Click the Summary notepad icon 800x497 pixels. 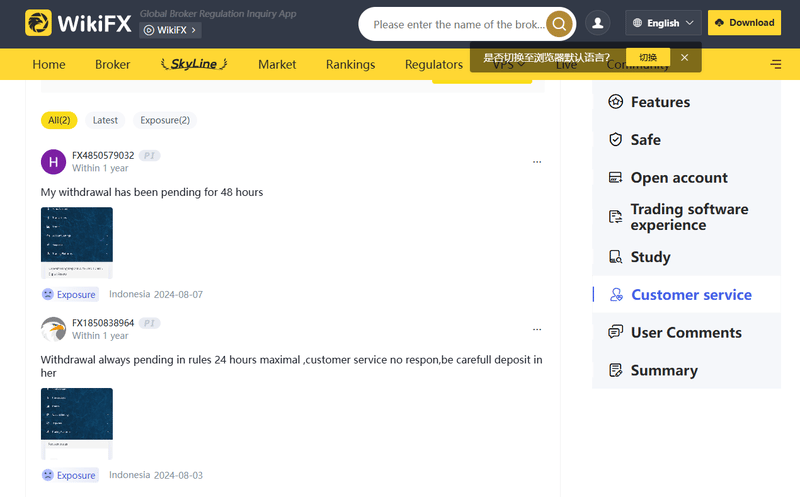(616, 370)
